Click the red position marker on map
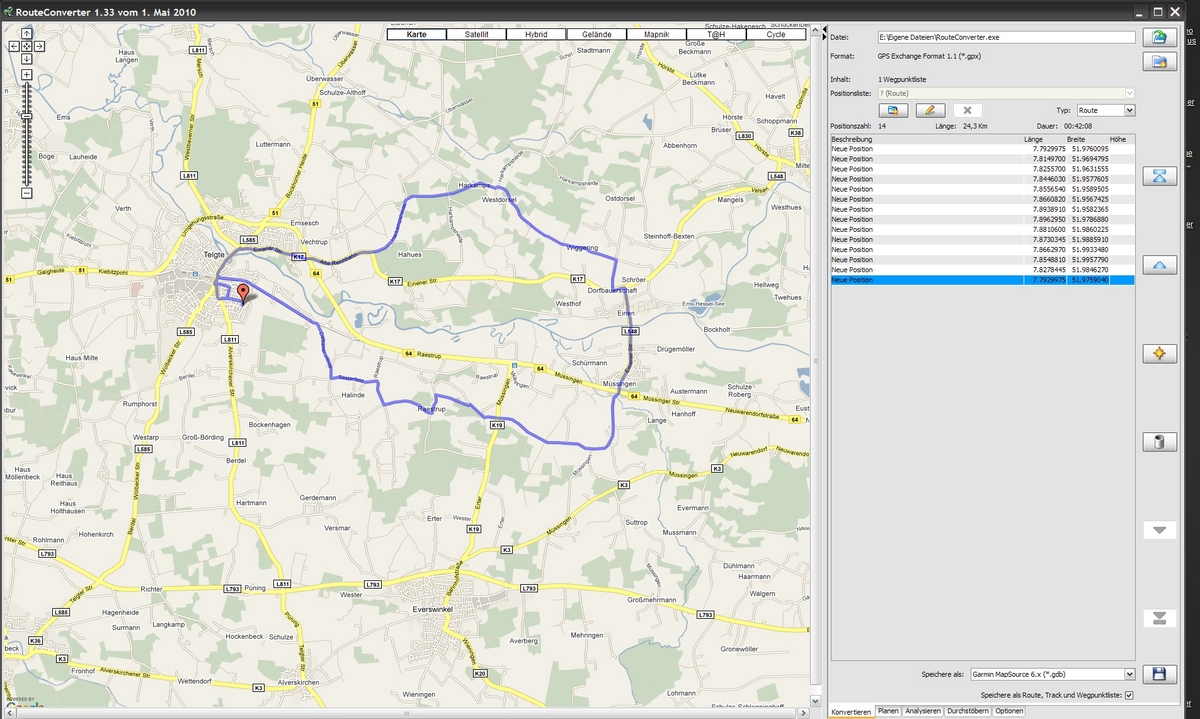 [241, 292]
